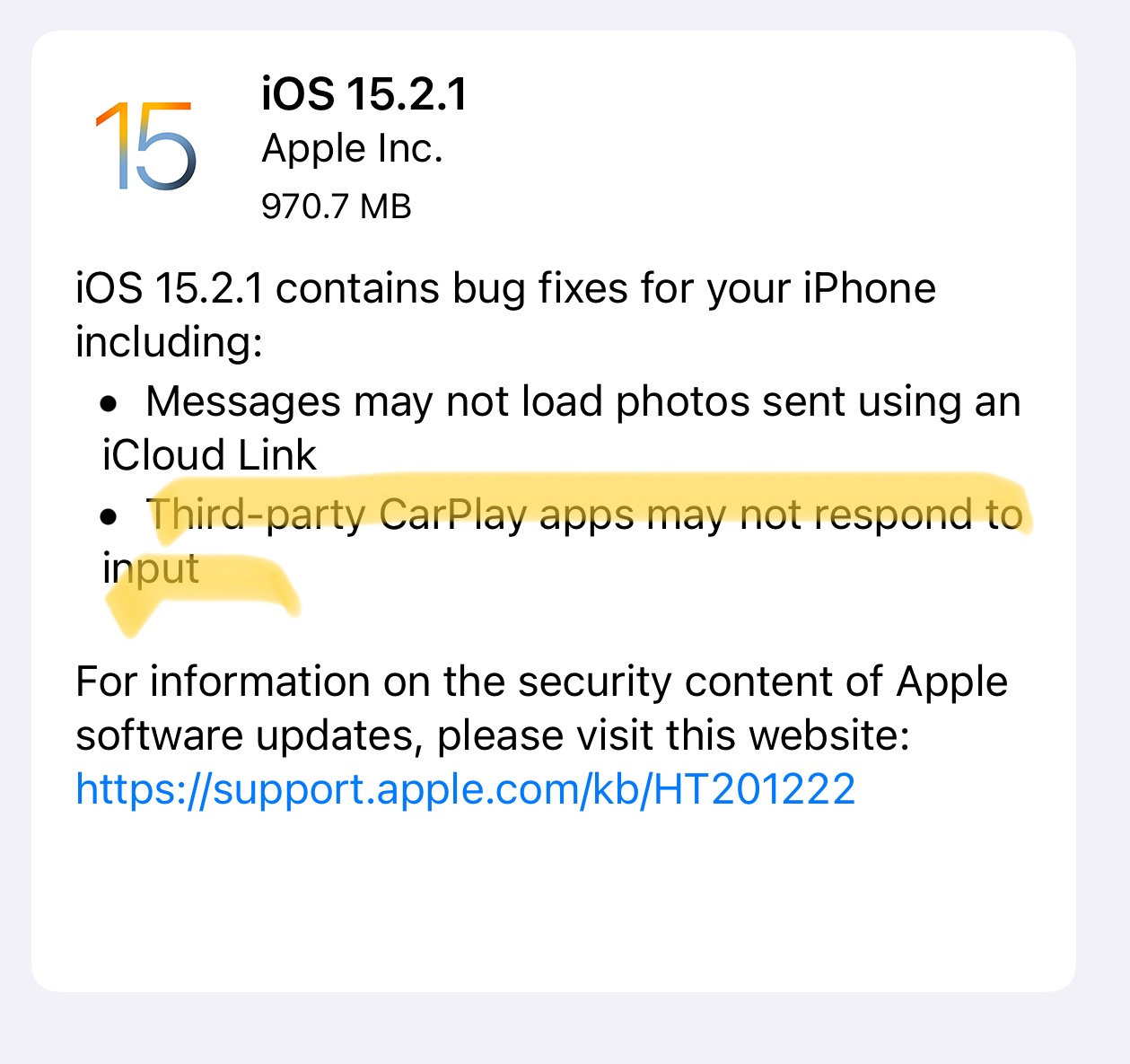1130x1064 pixels.
Task: Tap the Messages iCloud Link bullet point
Action: [x=560, y=428]
